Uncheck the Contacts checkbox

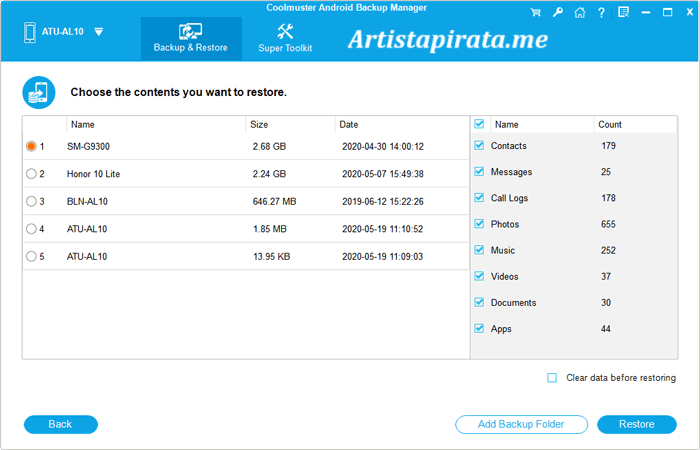479,146
